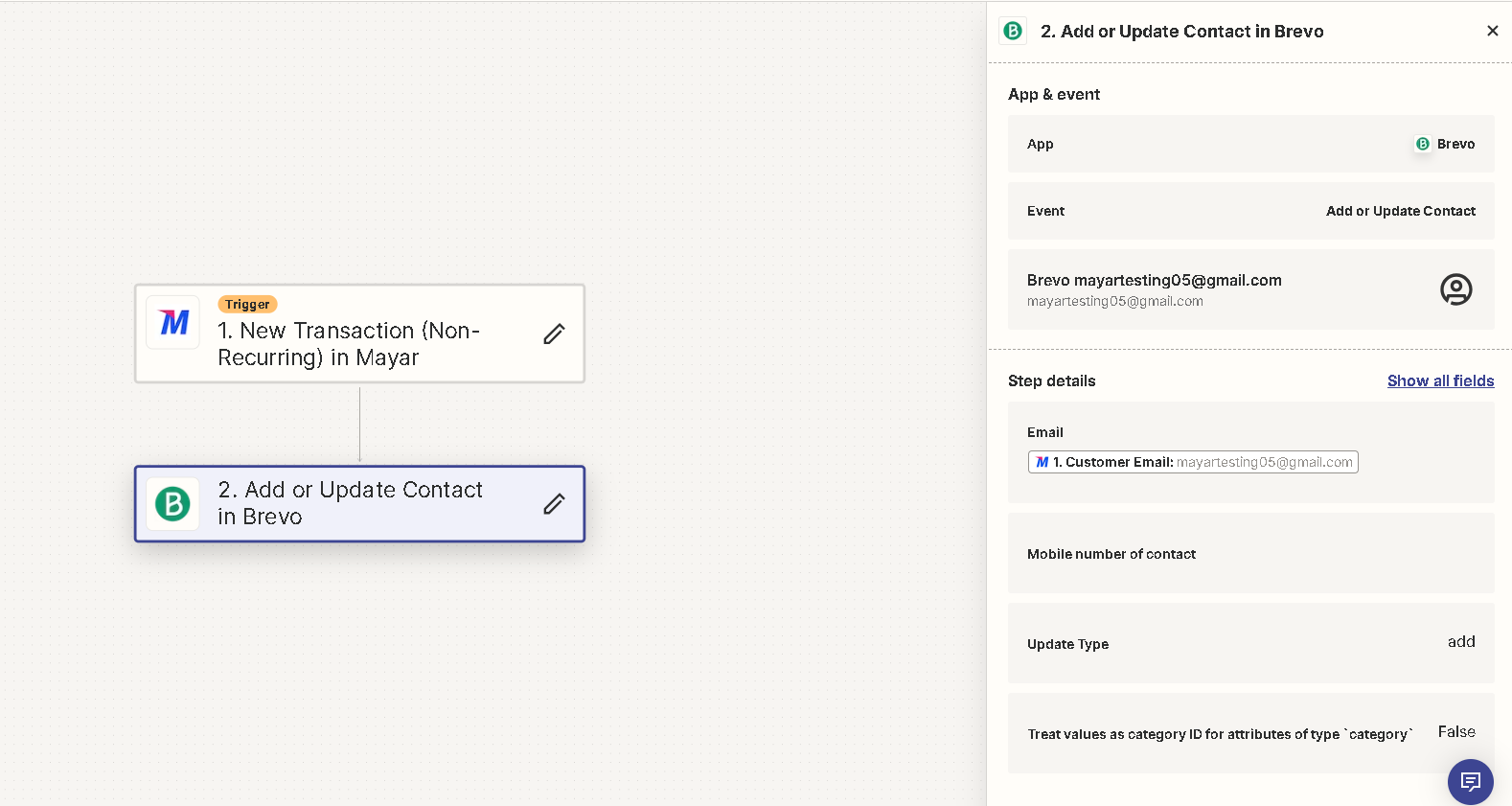This screenshot has height=806, width=1512.
Task: Click the App row showing Brevo
Action: click(1250, 144)
